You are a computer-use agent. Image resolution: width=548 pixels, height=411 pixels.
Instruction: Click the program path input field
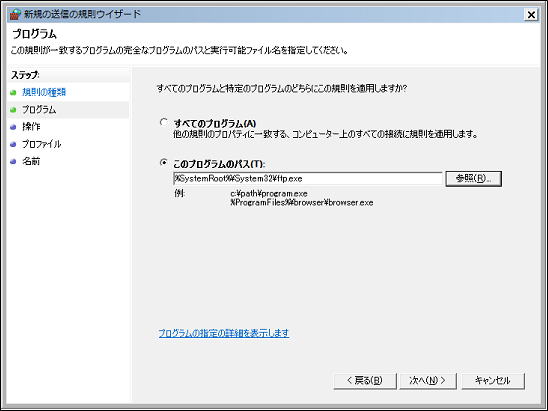click(x=308, y=179)
